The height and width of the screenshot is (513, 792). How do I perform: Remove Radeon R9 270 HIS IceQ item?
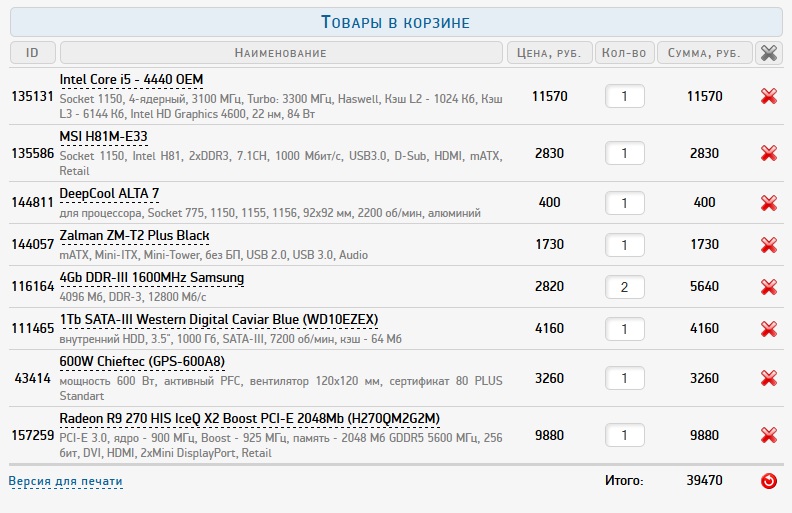[x=769, y=435]
